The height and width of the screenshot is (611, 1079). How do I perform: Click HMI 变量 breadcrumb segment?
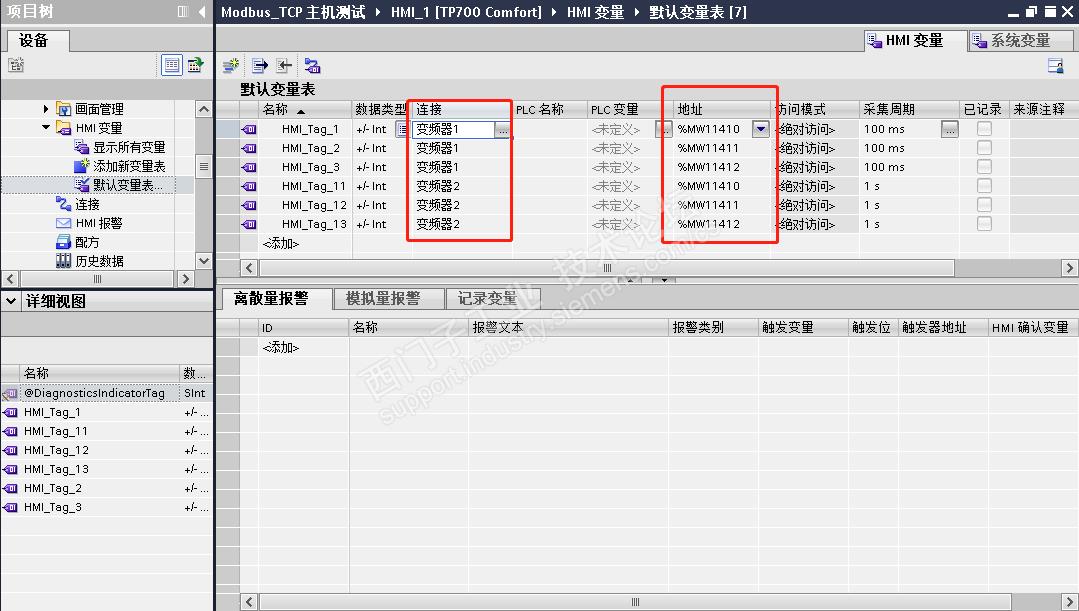click(595, 12)
